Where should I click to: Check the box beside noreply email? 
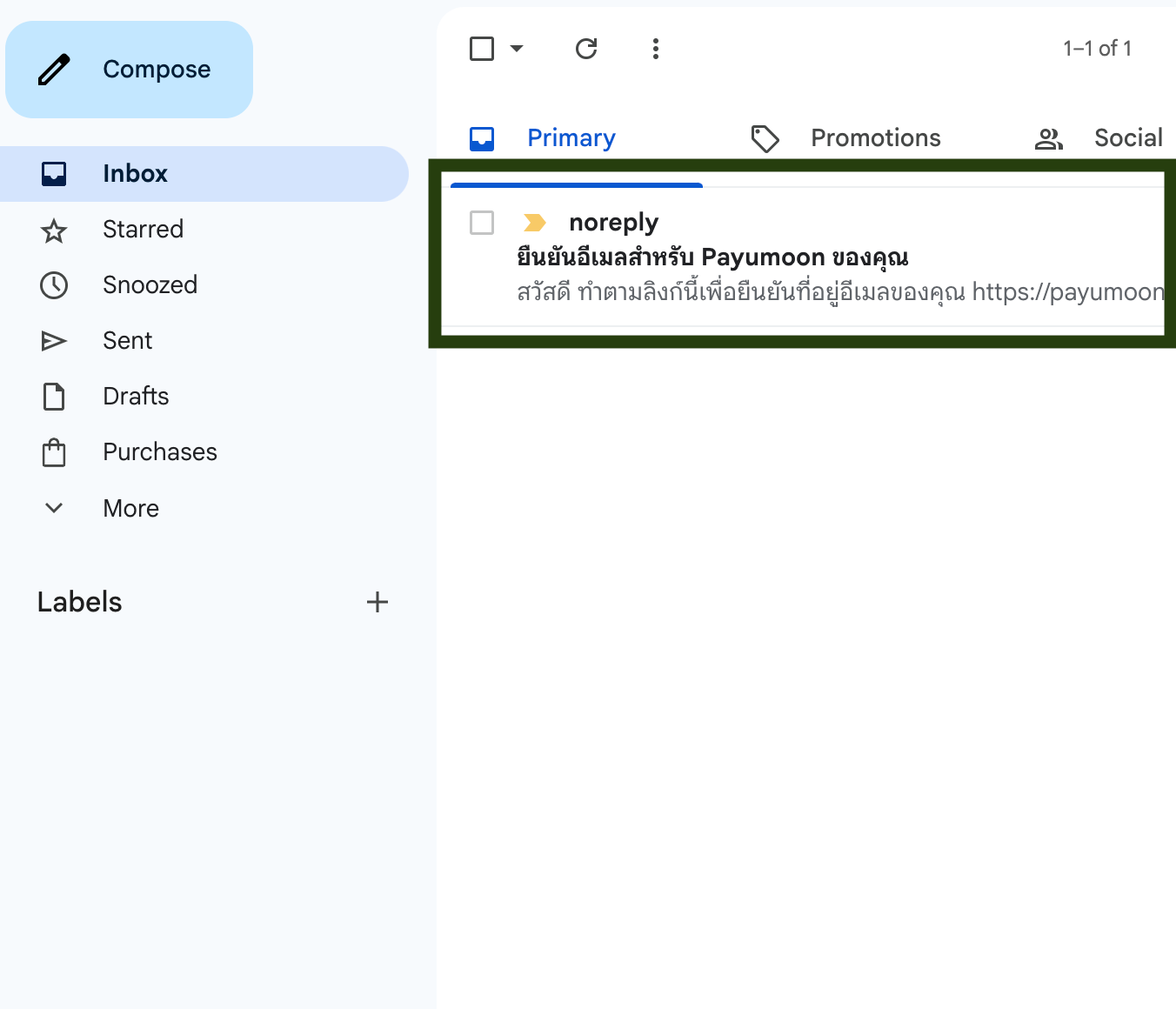[x=482, y=223]
